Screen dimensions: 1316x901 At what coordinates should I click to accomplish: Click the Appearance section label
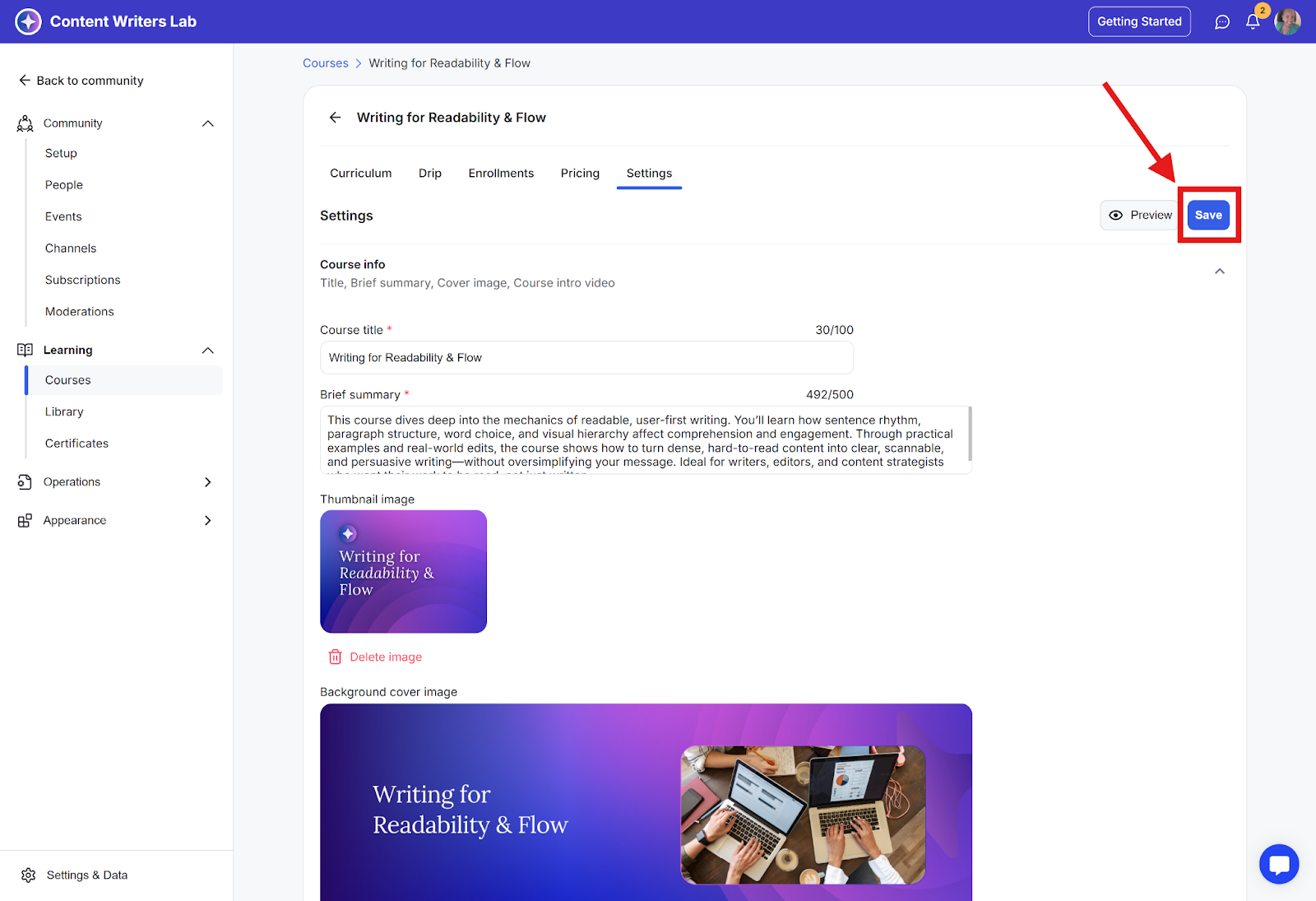75,521
